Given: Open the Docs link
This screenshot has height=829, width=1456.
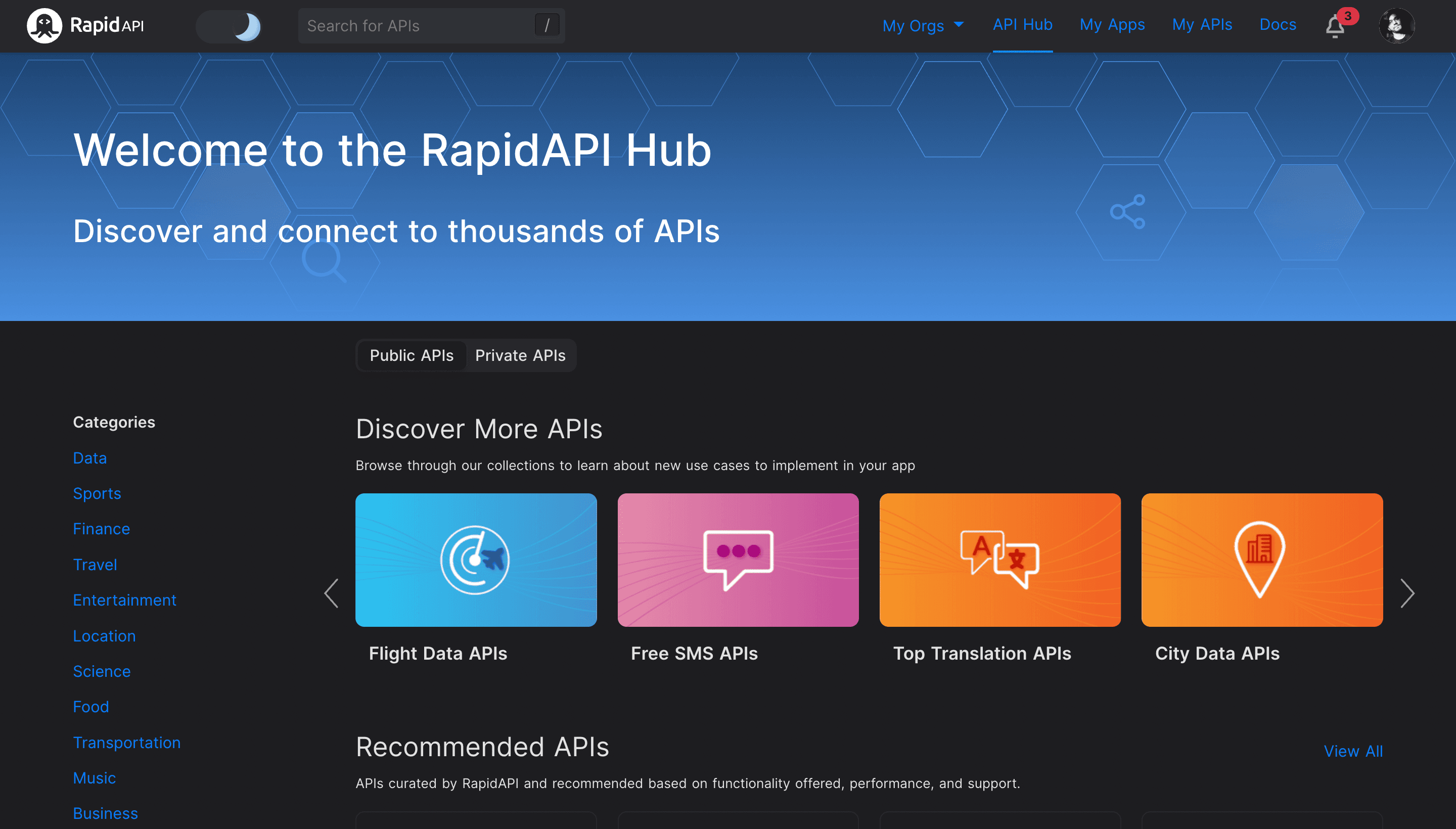Looking at the screenshot, I should coord(1278,24).
